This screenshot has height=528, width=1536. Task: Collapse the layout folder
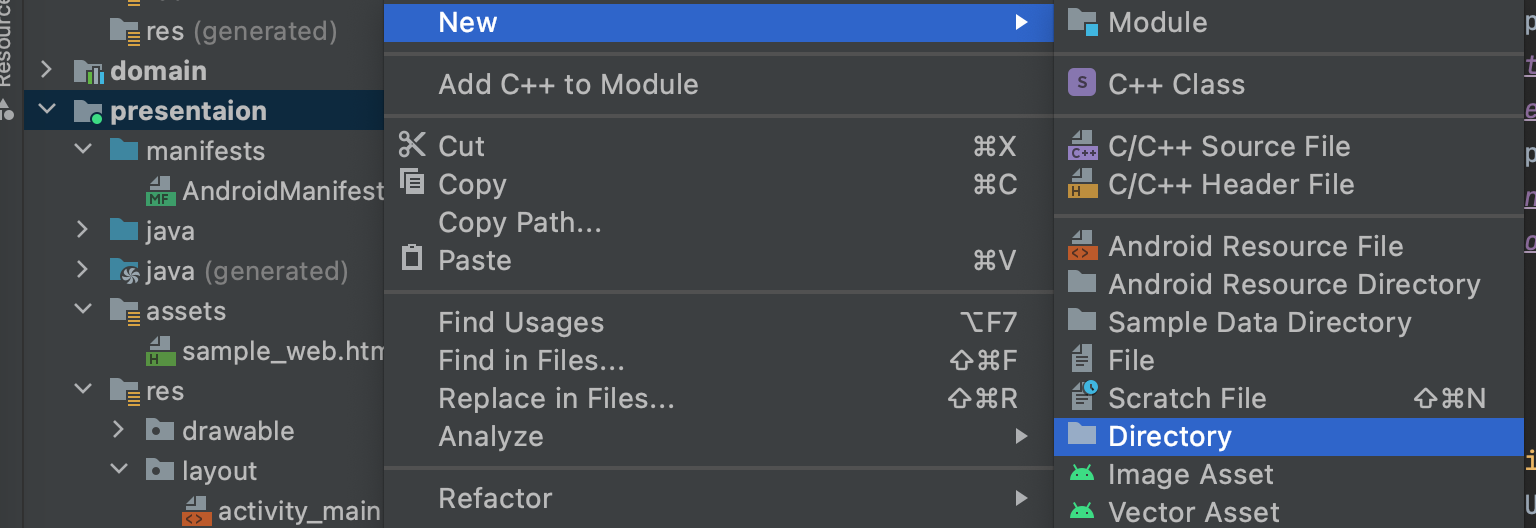(118, 470)
